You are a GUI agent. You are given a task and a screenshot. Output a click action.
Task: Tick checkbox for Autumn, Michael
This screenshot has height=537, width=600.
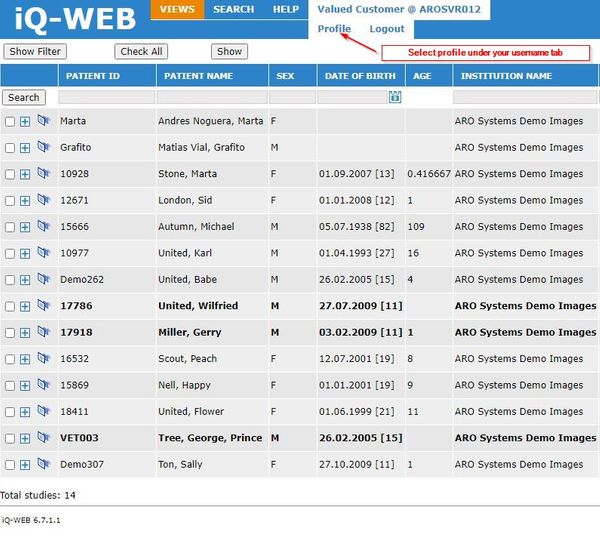click(x=10, y=227)
